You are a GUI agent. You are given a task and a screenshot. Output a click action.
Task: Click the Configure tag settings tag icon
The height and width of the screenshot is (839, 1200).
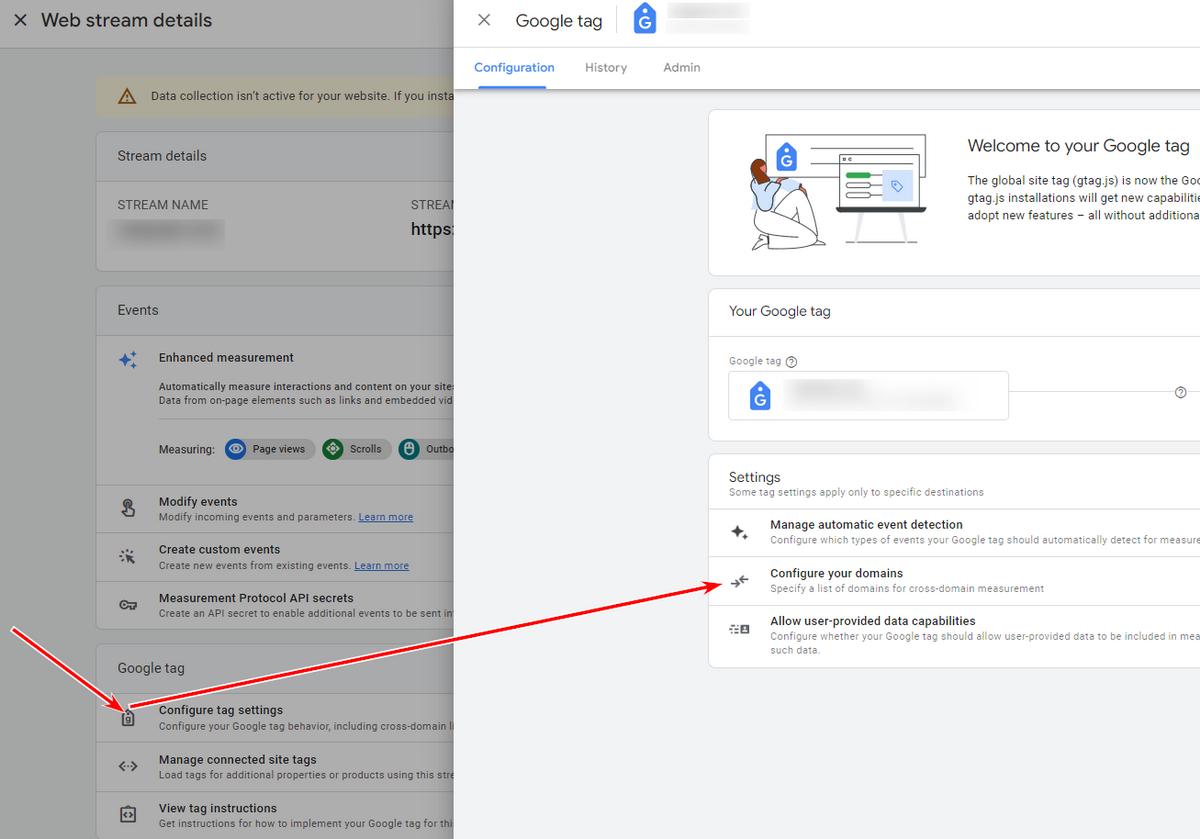128,718
